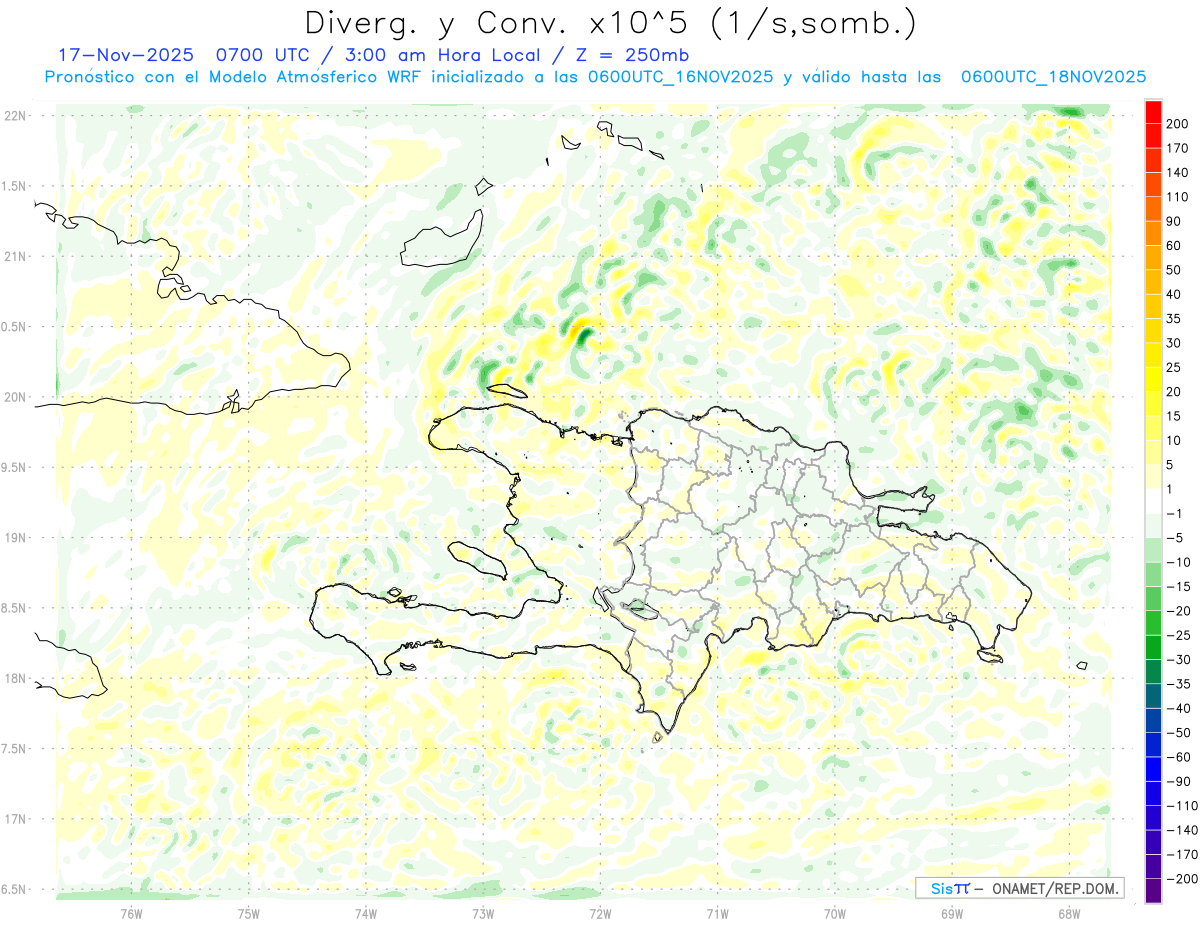Pick the green swatch between -20 and -25
The width and height of the screenshot is (1200, 927).
pyautogui.click(x=1153, y=623)
